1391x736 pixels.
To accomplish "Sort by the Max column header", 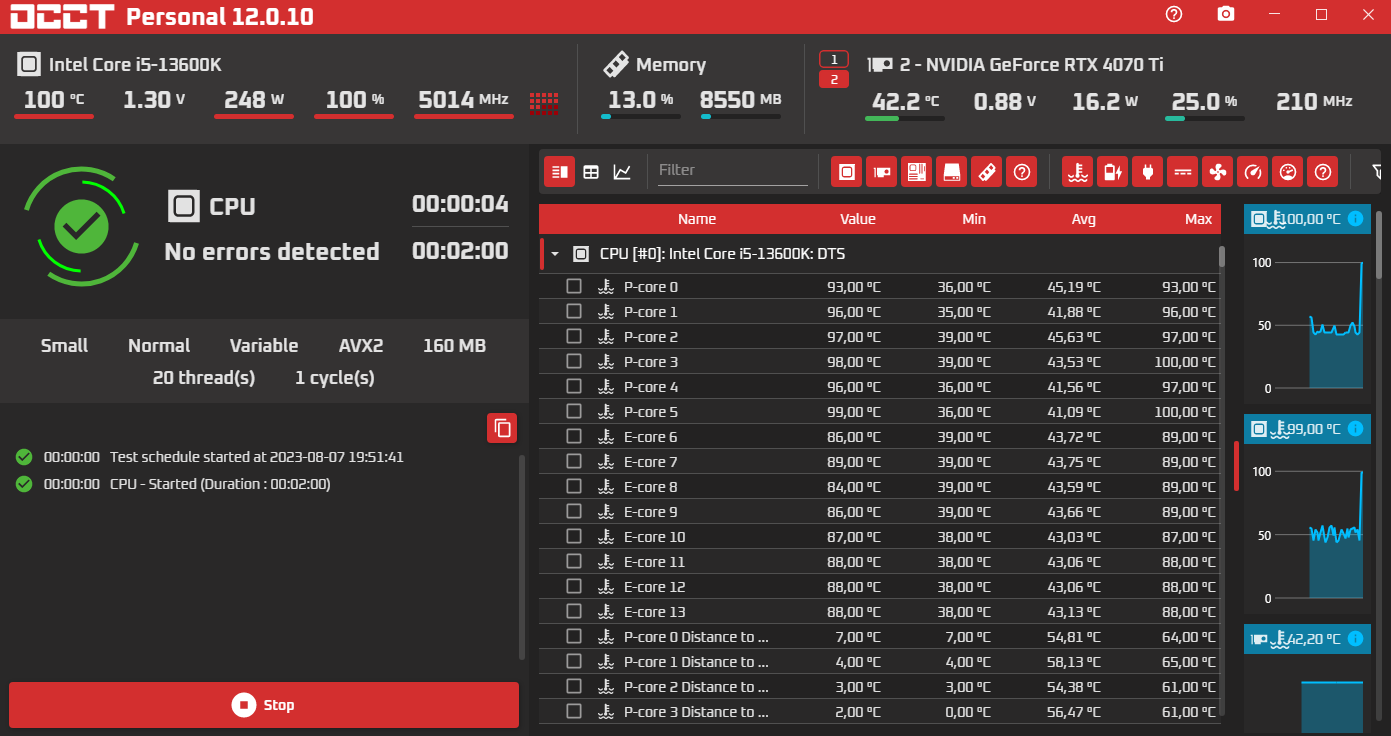I will tap(1198, 219).
